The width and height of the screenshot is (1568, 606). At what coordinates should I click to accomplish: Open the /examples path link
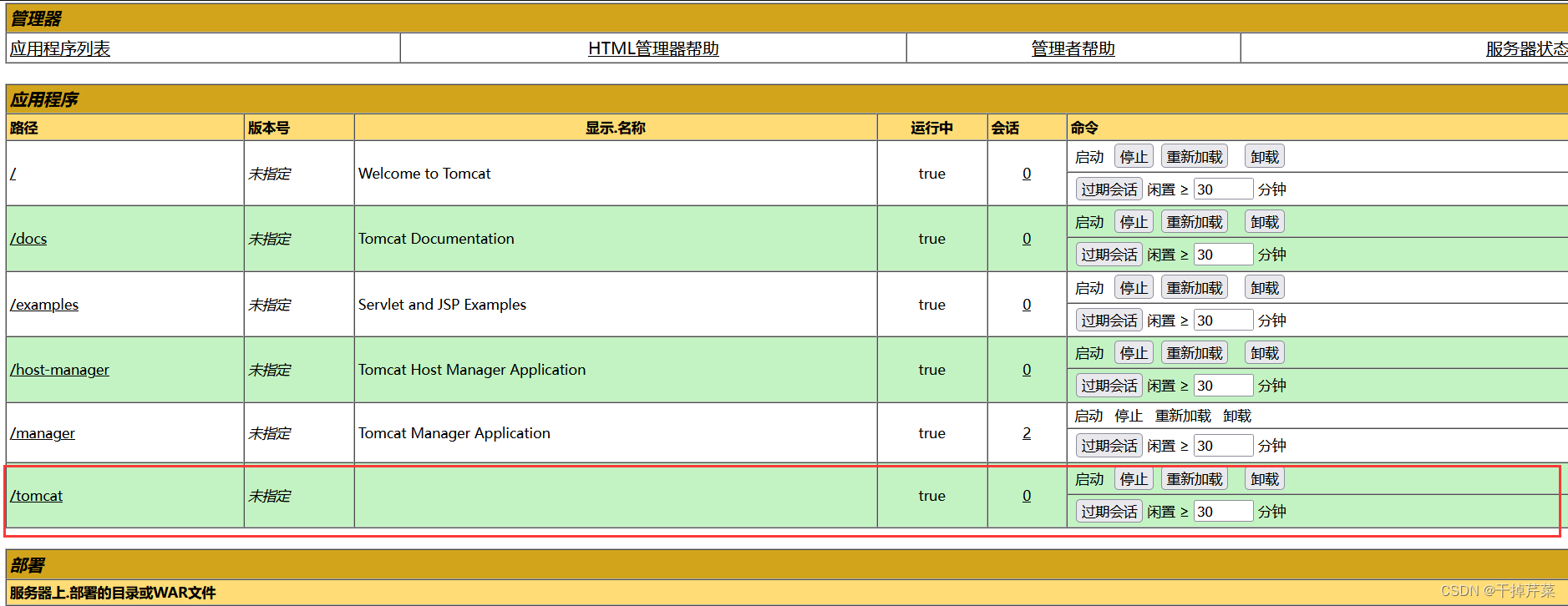[x=44, y=305]
